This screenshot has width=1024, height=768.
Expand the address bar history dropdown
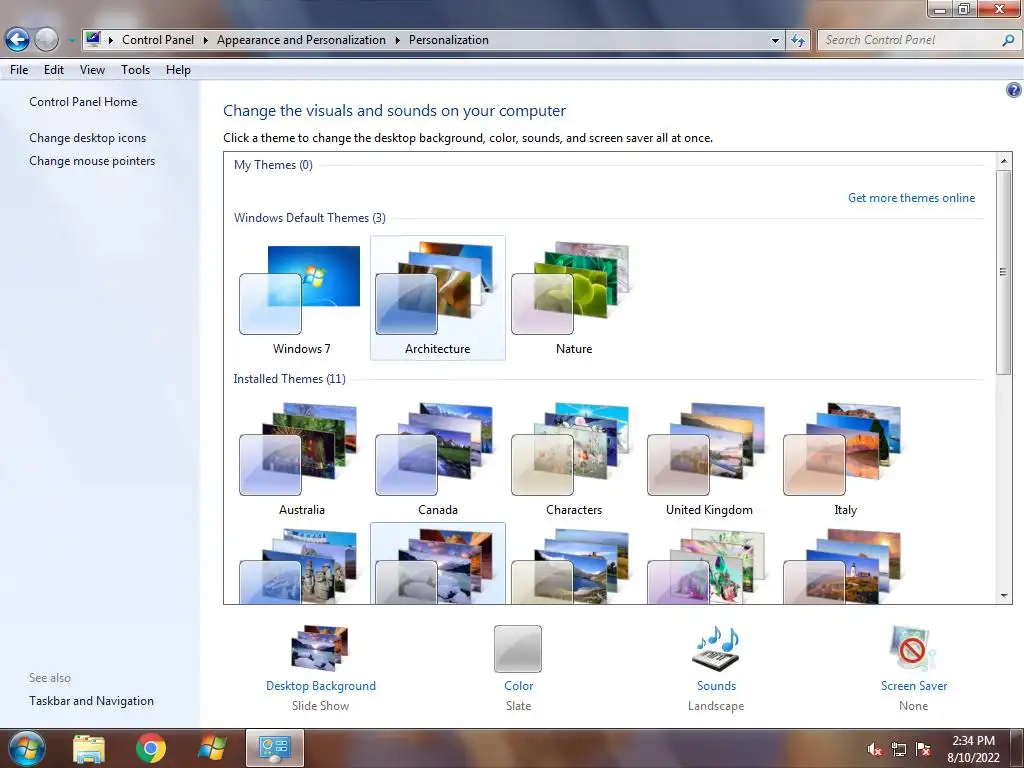pos(775,40)
